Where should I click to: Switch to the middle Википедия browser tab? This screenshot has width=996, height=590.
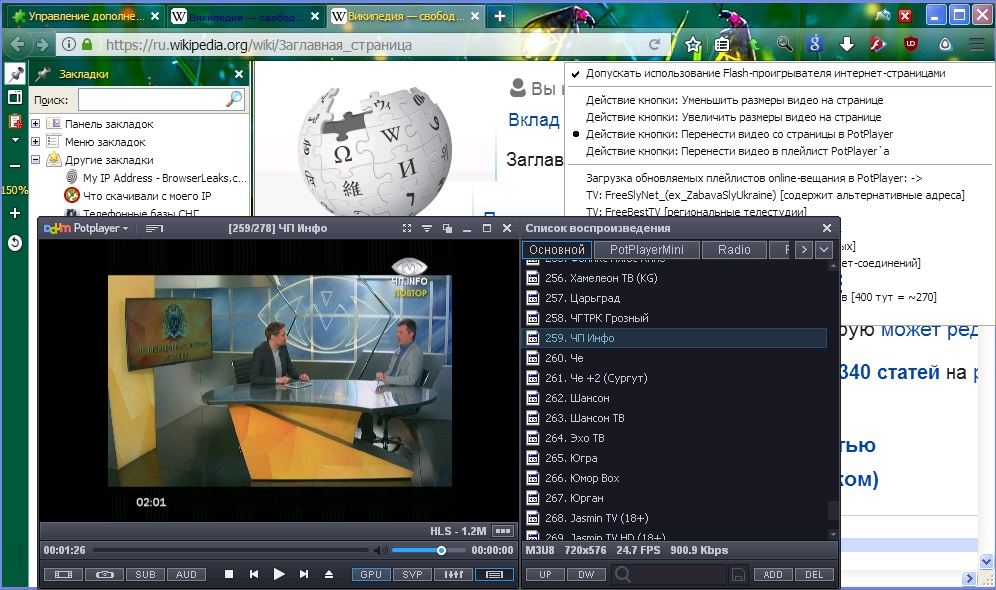[x=245, y=17]
